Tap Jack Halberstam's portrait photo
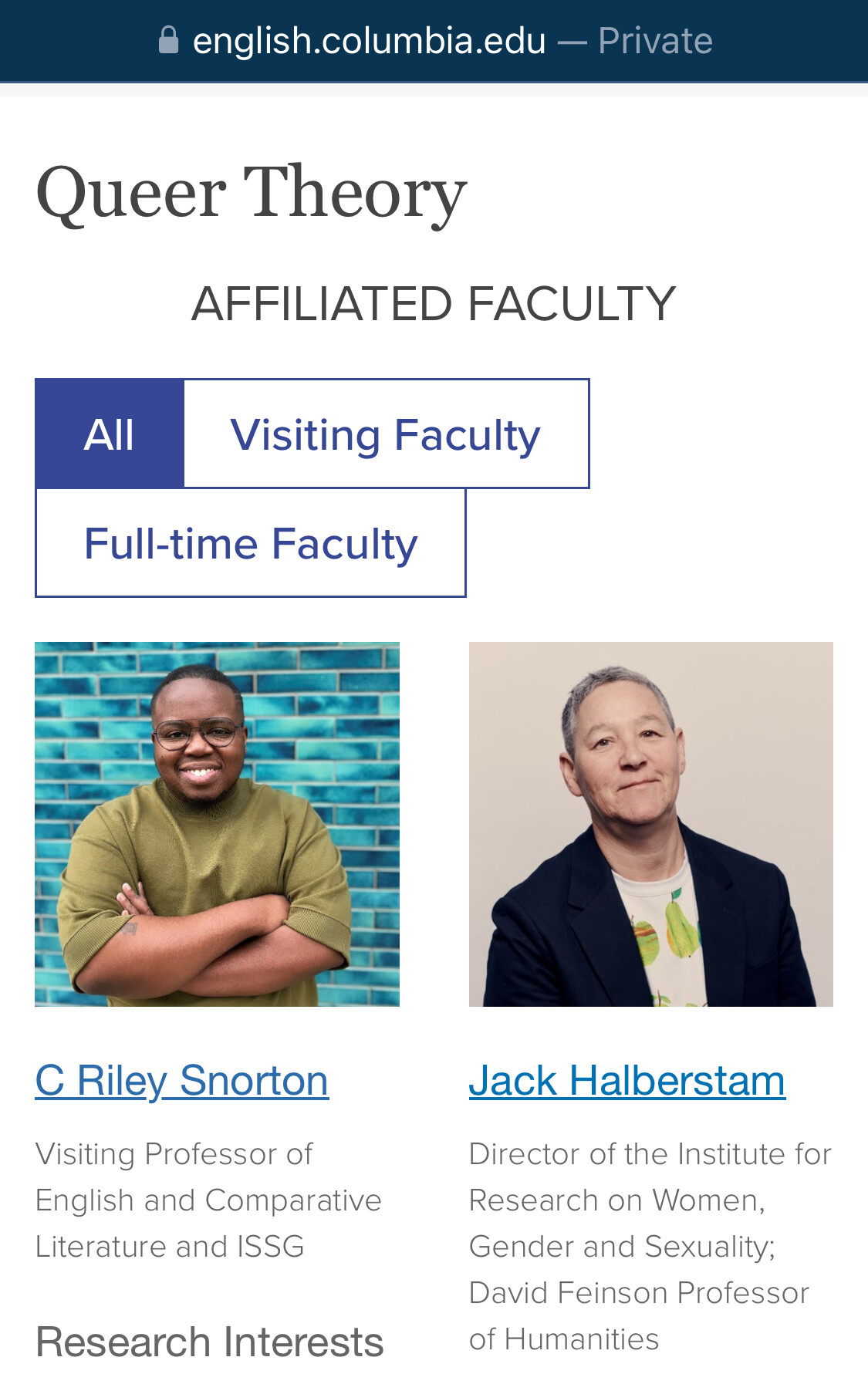868x1374 pixels. pos(651,824)
